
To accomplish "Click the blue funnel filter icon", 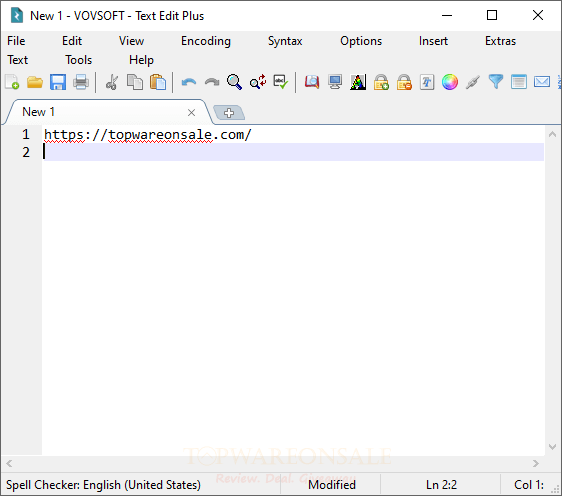I will [x=496, y=82].
